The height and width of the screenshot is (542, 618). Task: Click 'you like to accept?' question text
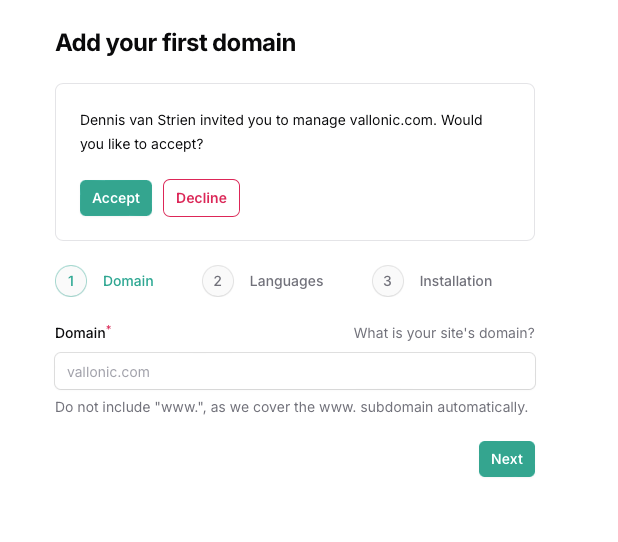[141, 144]
